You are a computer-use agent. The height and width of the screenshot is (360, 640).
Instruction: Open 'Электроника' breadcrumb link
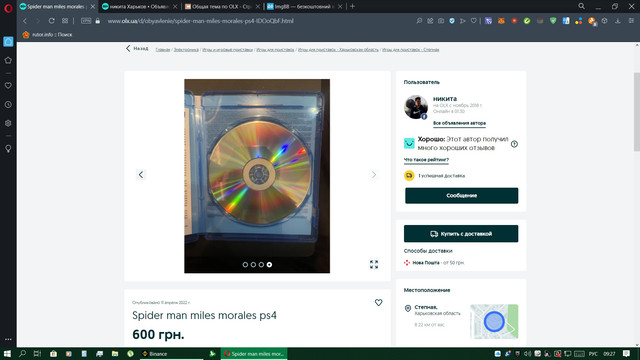[x=186, y=50]
